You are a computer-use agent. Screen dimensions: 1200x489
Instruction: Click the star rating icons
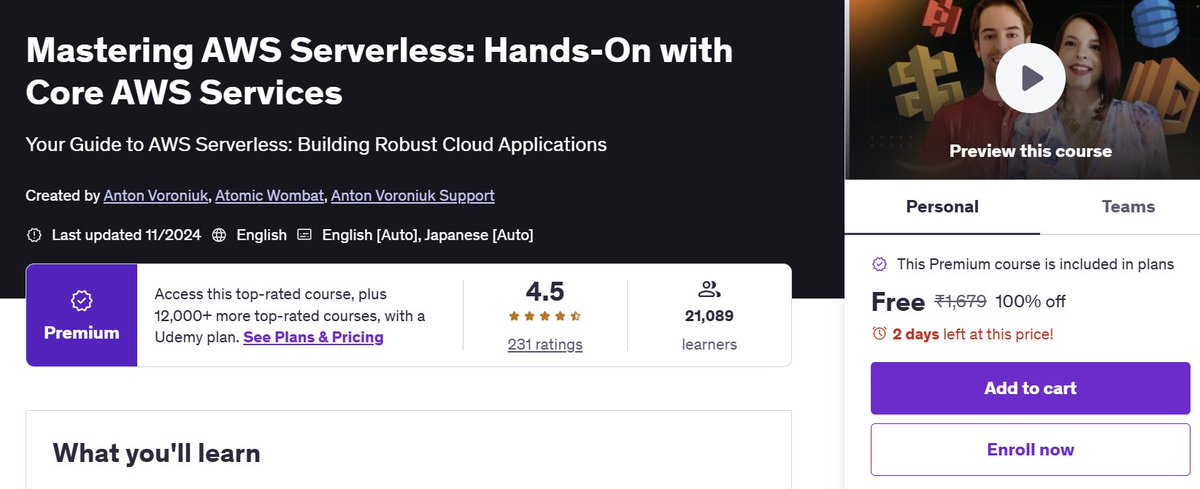(x=545, y=317)
